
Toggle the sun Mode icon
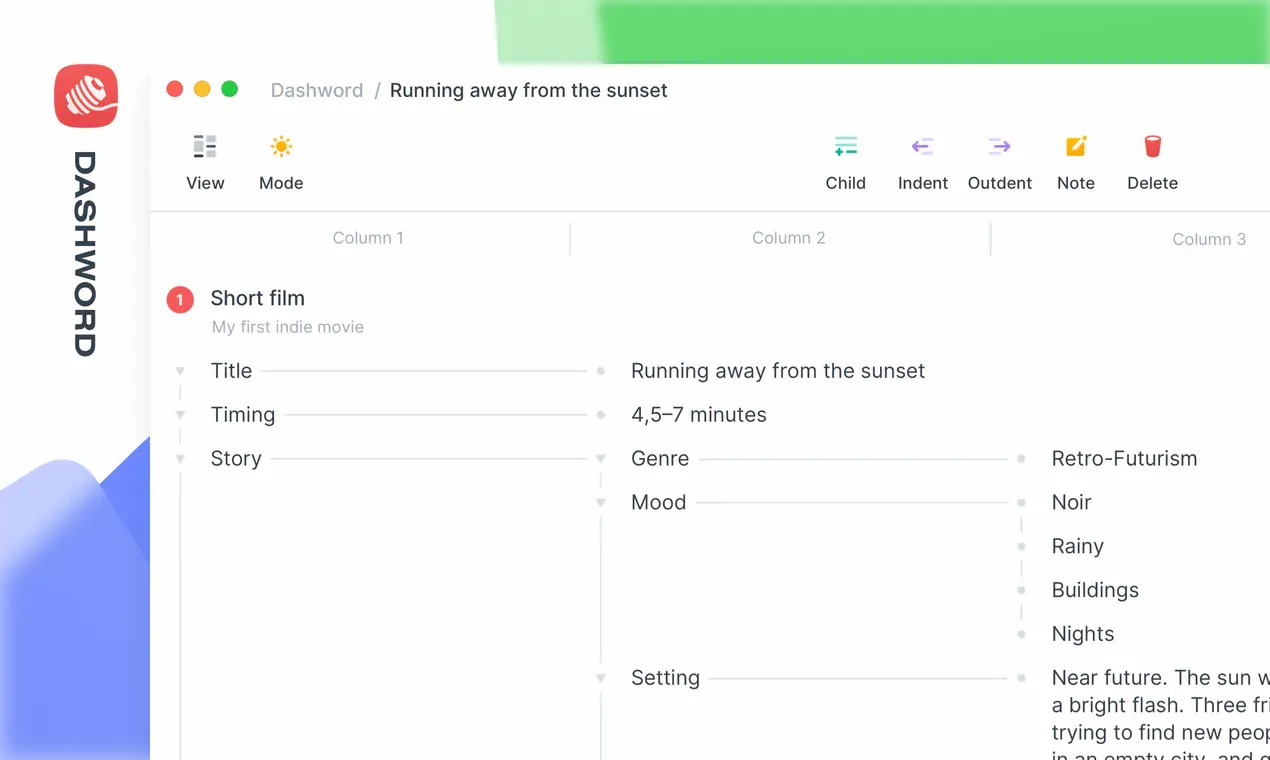281,147
